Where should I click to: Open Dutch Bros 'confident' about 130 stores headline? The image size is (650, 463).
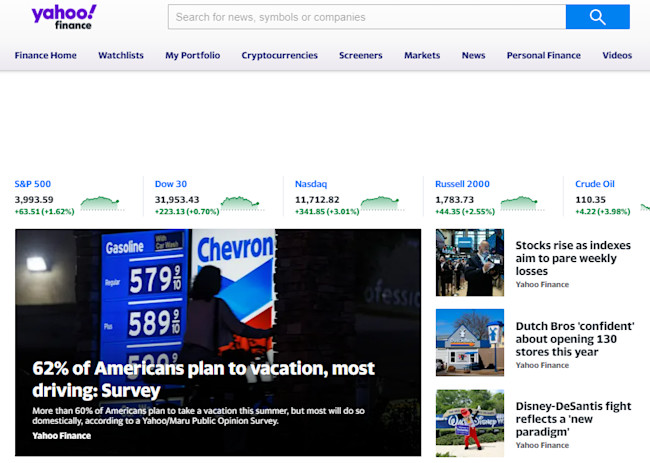tap(575, 339)
